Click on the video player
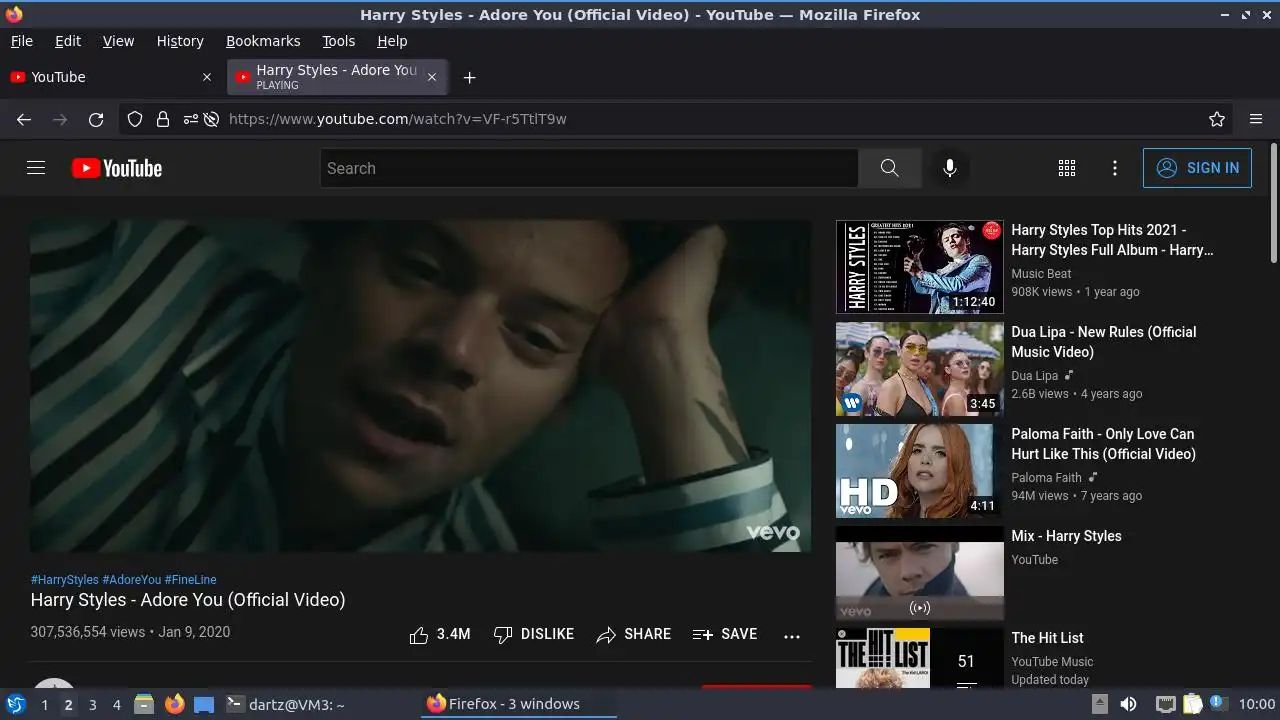Image resolution: width=1280 pixels, height=720 pixels. tap(420, 386)
